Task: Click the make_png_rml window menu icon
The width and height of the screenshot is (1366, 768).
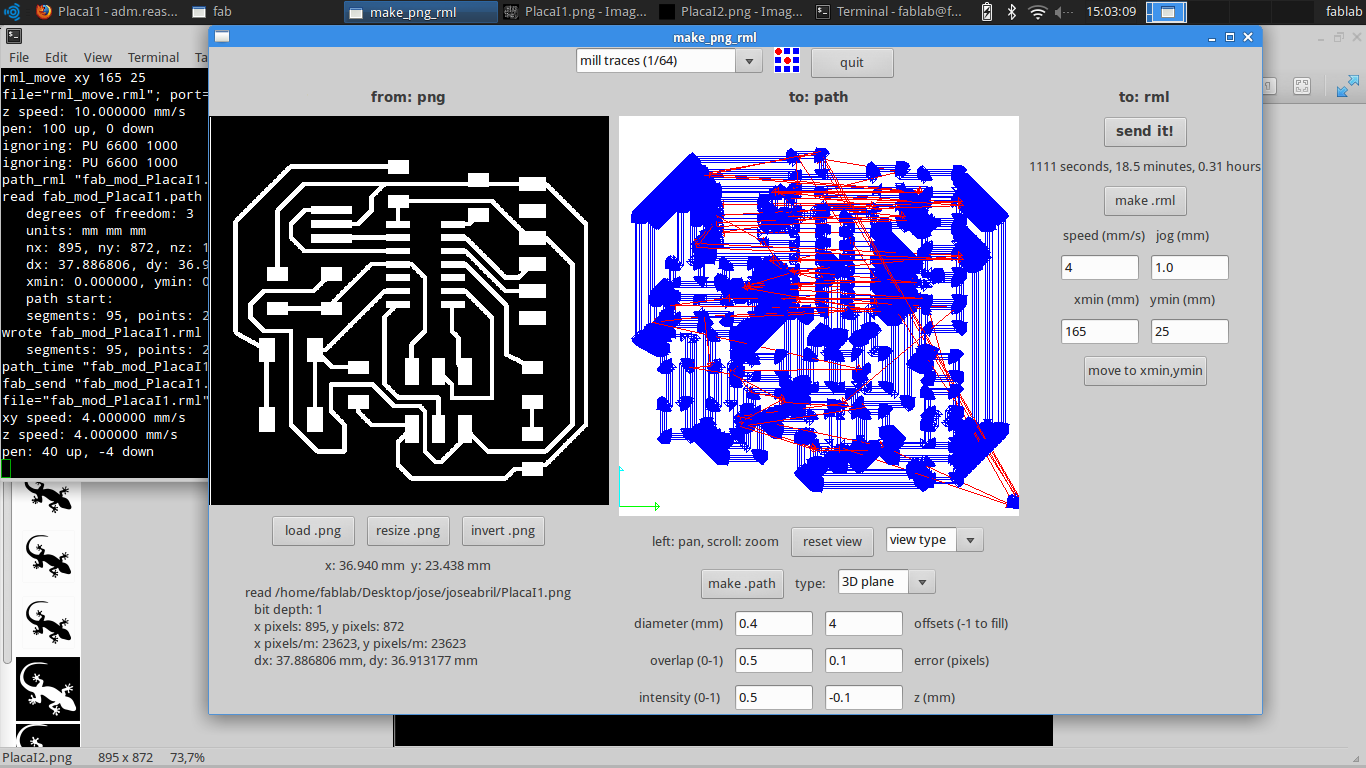Action: click(x=222, y=37)
